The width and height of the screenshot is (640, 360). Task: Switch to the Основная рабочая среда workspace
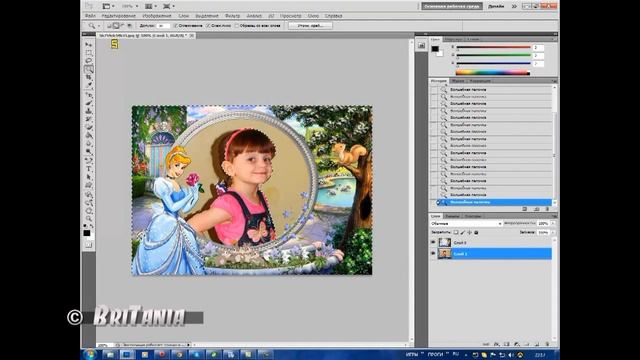452,6
